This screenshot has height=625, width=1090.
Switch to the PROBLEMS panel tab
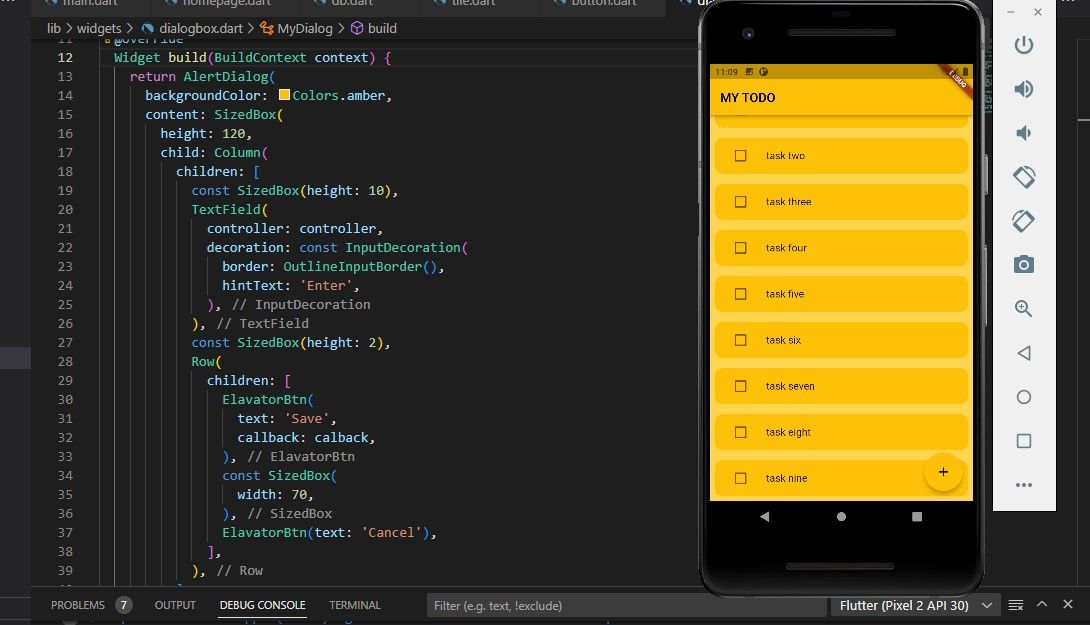pyautogui.click(x=78, y=605)
